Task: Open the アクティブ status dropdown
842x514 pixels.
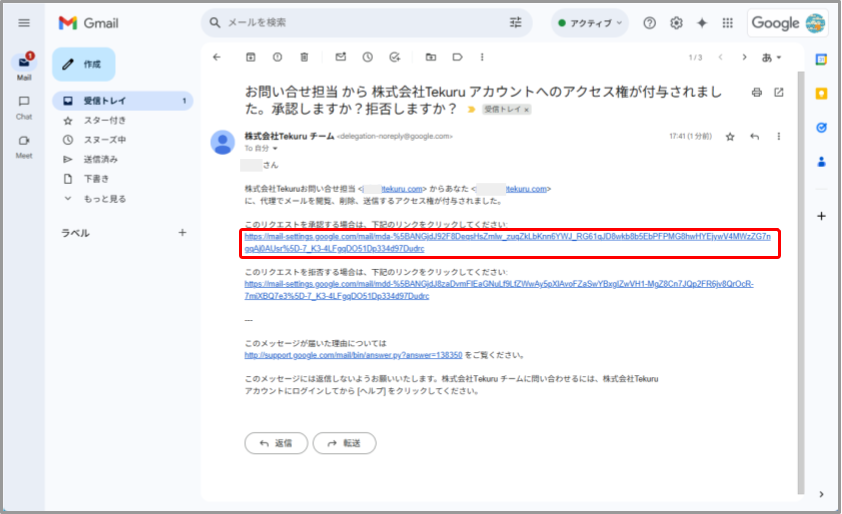Action: pos(590,23)
